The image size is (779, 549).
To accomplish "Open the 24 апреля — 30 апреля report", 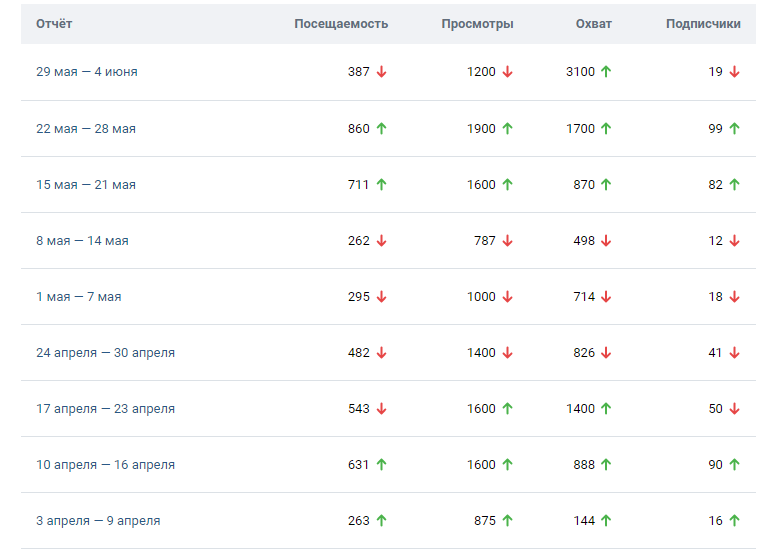I will point(105,353).
